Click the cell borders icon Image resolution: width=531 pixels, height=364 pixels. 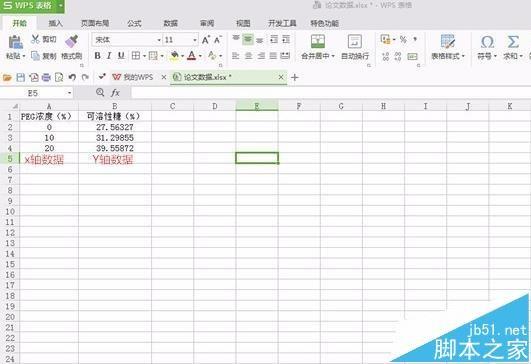(x=136, y=56)
